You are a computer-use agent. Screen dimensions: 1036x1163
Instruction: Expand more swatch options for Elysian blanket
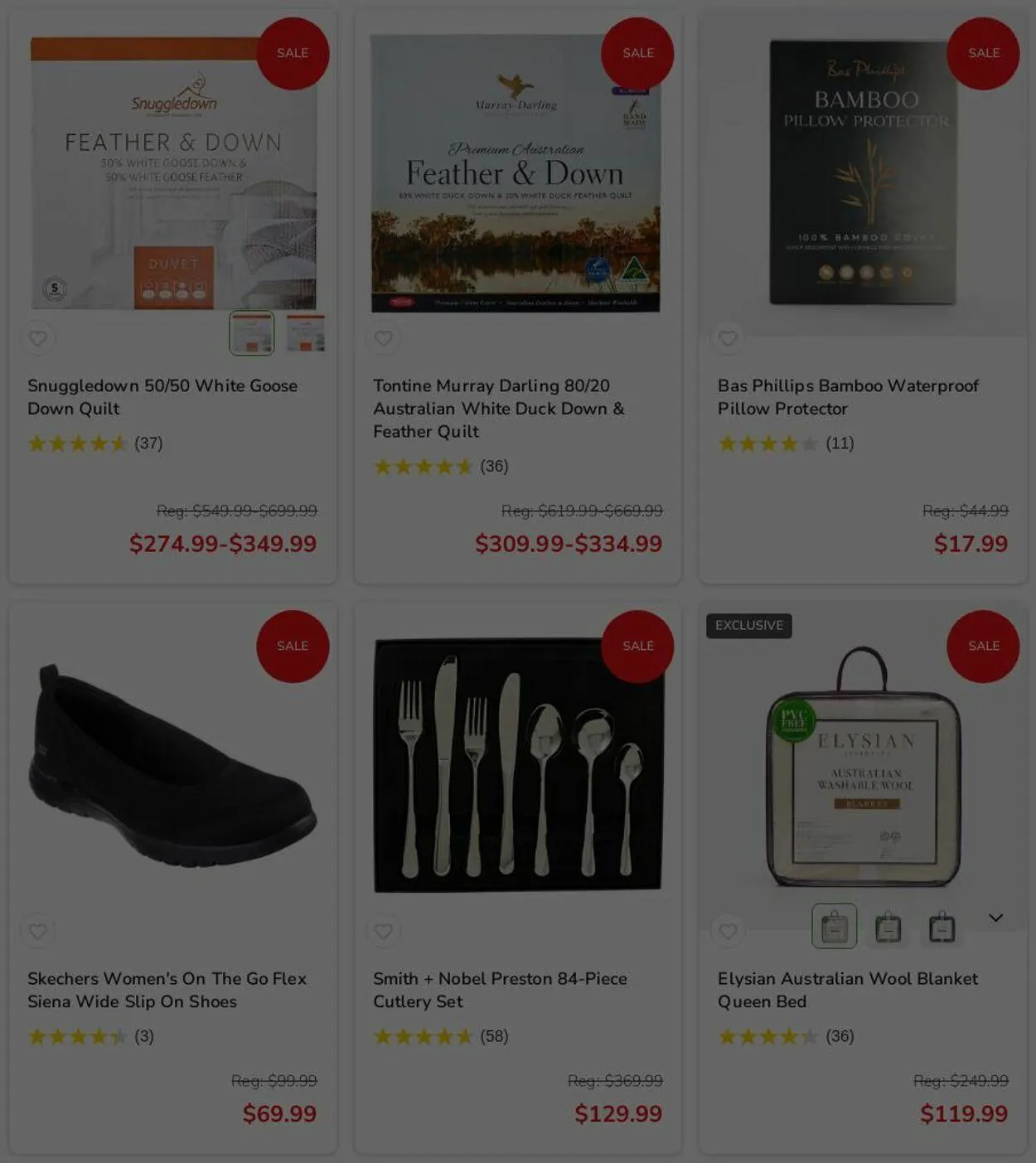click(x=995, y=918)
